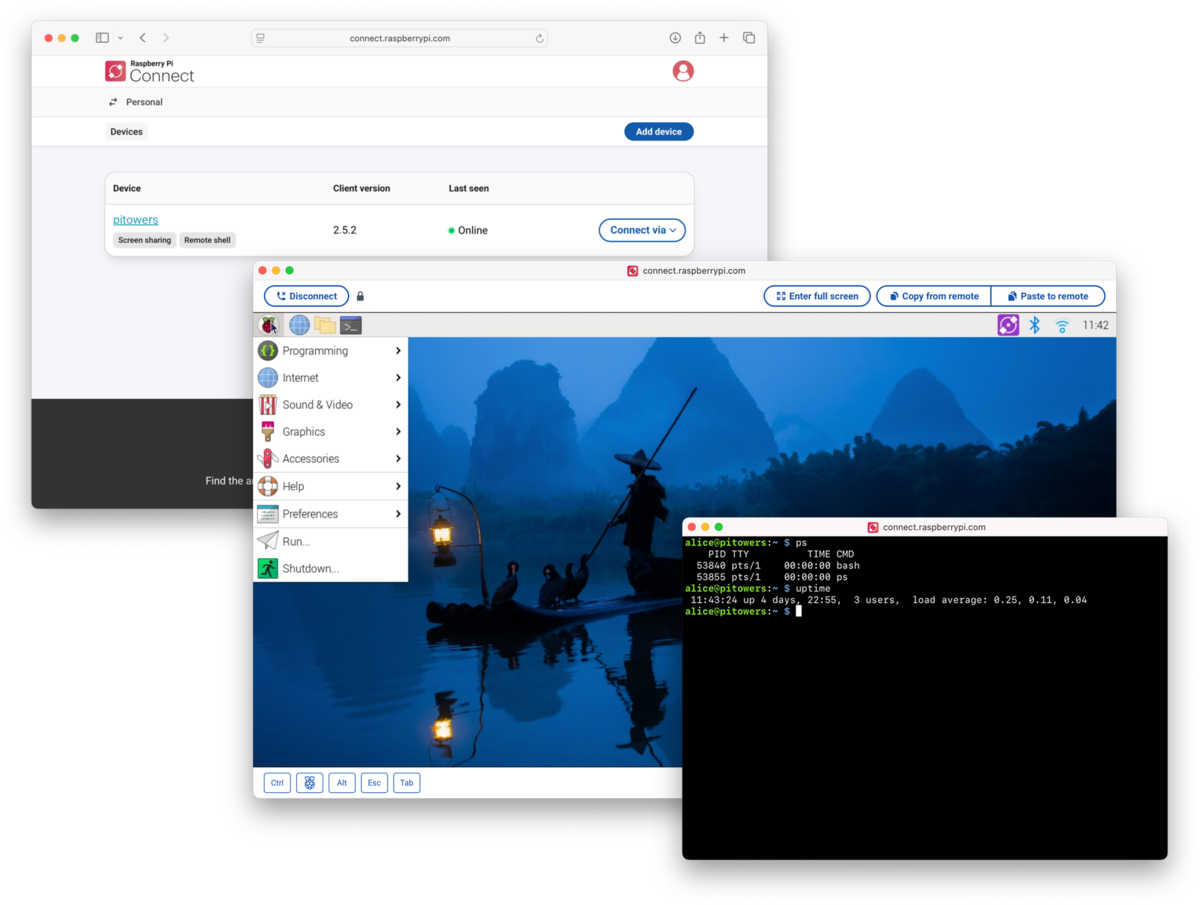The height and width of the screenshot is (905, 1200).
Task: Open the Raspberry Pi menu icon in the taskbar
Action: pos(268,325)
